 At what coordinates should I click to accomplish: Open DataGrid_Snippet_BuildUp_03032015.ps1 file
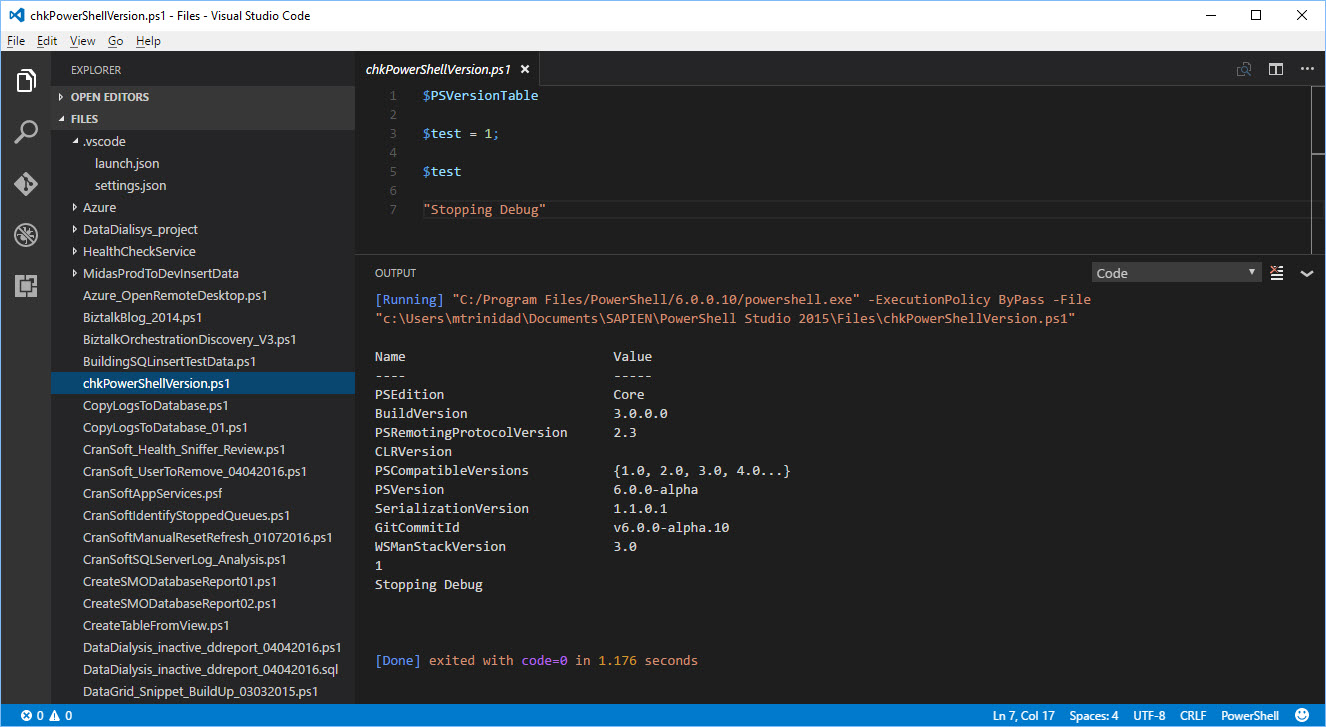click(201, 691)
